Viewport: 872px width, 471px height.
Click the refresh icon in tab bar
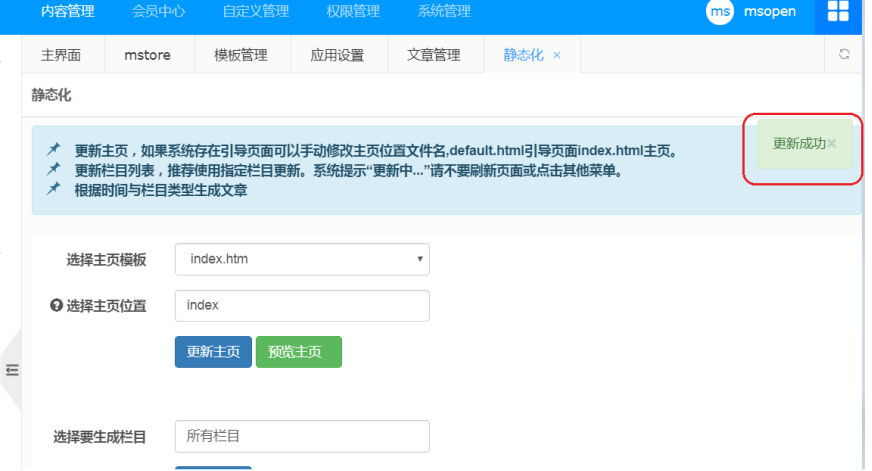(x=844, y=54)
